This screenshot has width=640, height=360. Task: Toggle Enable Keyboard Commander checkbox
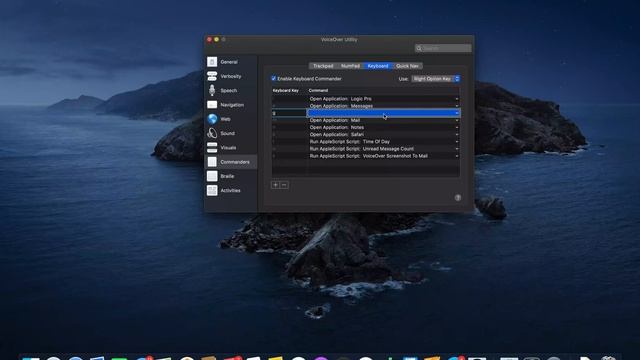274,78
